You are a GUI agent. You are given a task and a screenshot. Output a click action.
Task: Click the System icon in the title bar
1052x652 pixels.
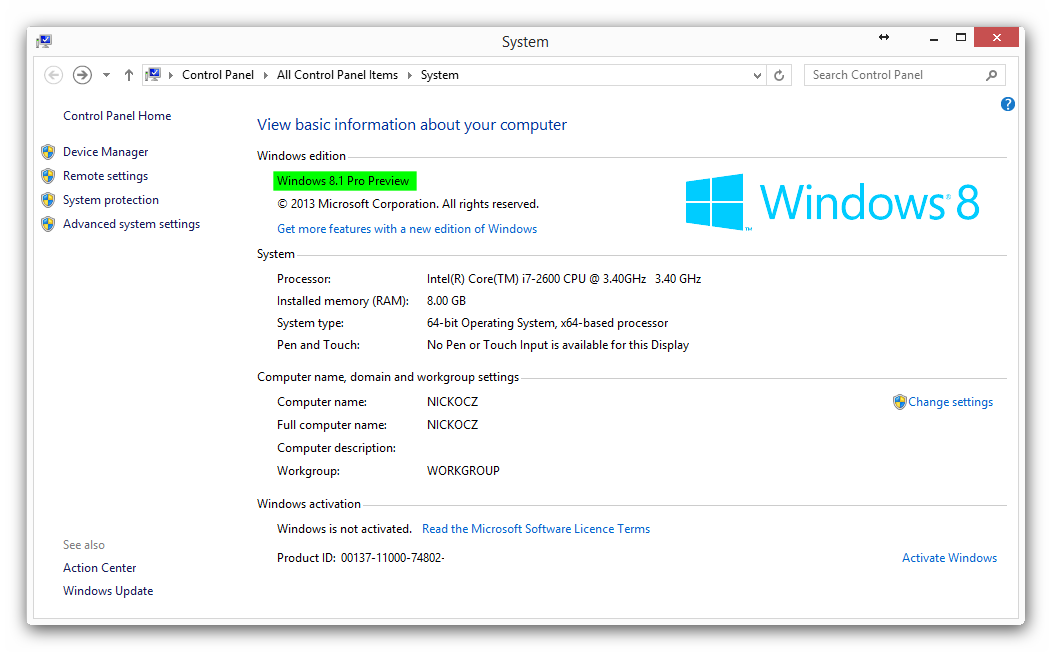(44, 42)
